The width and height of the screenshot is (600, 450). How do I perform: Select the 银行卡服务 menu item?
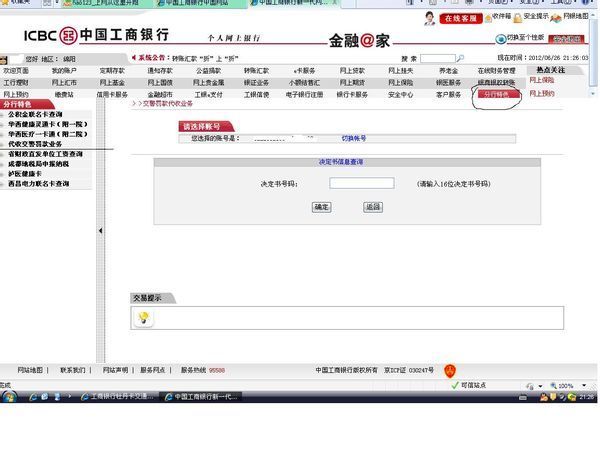point(352,95)
